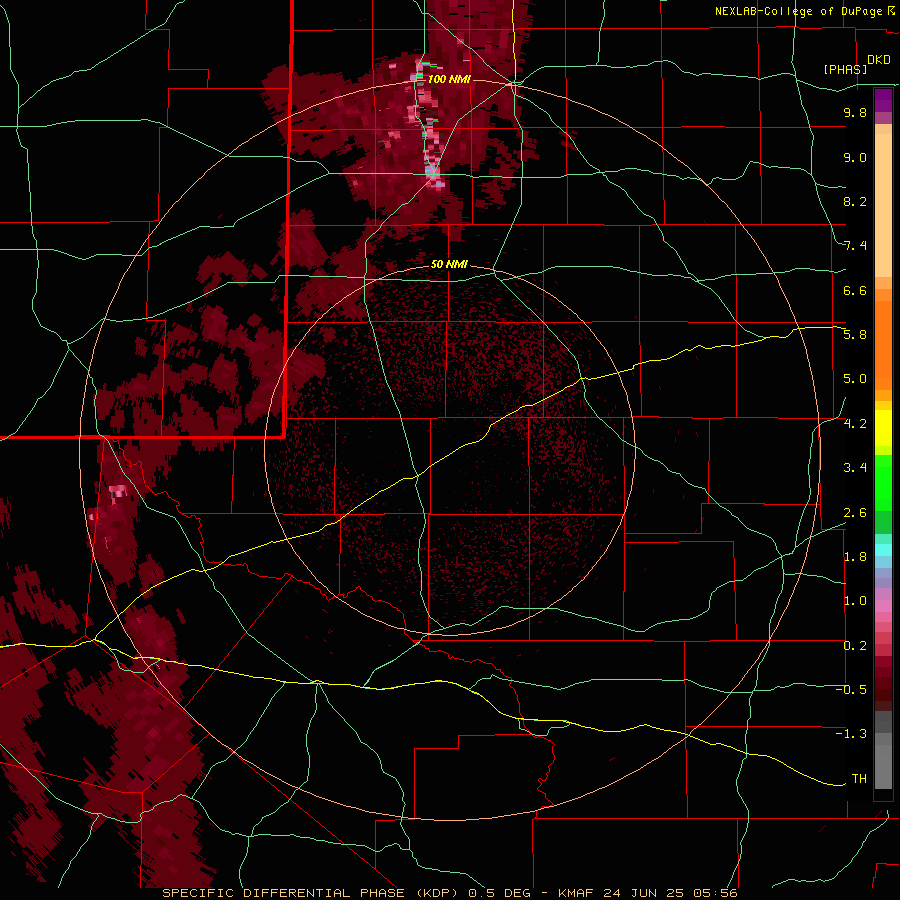The height and width of the screenshot is (900, 900).
Task: Click the TH threshold legend label
Action: pos(859,778)
